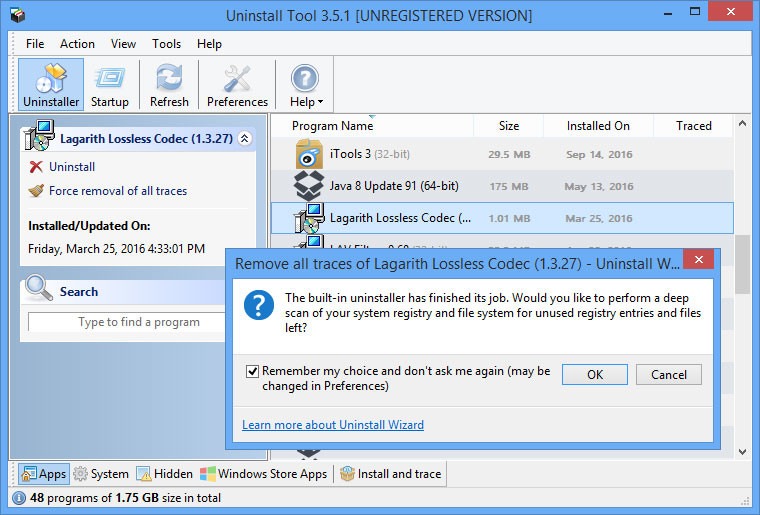Switch to the Windows Store Apps tab
This screenshot has width=760, height=515.
click(264, 473)
